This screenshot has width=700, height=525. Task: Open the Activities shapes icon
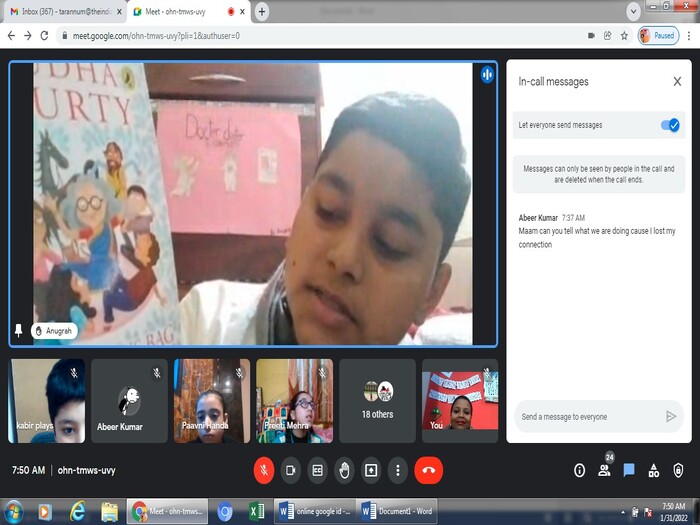(x=654, y=470)
